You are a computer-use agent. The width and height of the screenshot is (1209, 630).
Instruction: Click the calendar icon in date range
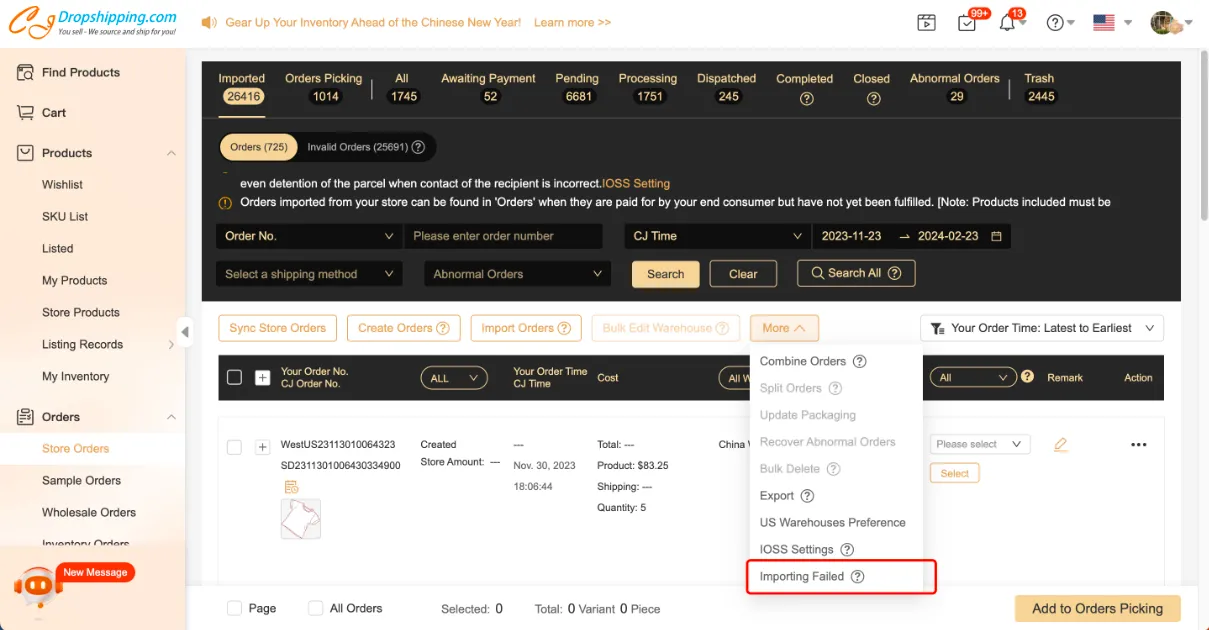click(x=996, y=236)
